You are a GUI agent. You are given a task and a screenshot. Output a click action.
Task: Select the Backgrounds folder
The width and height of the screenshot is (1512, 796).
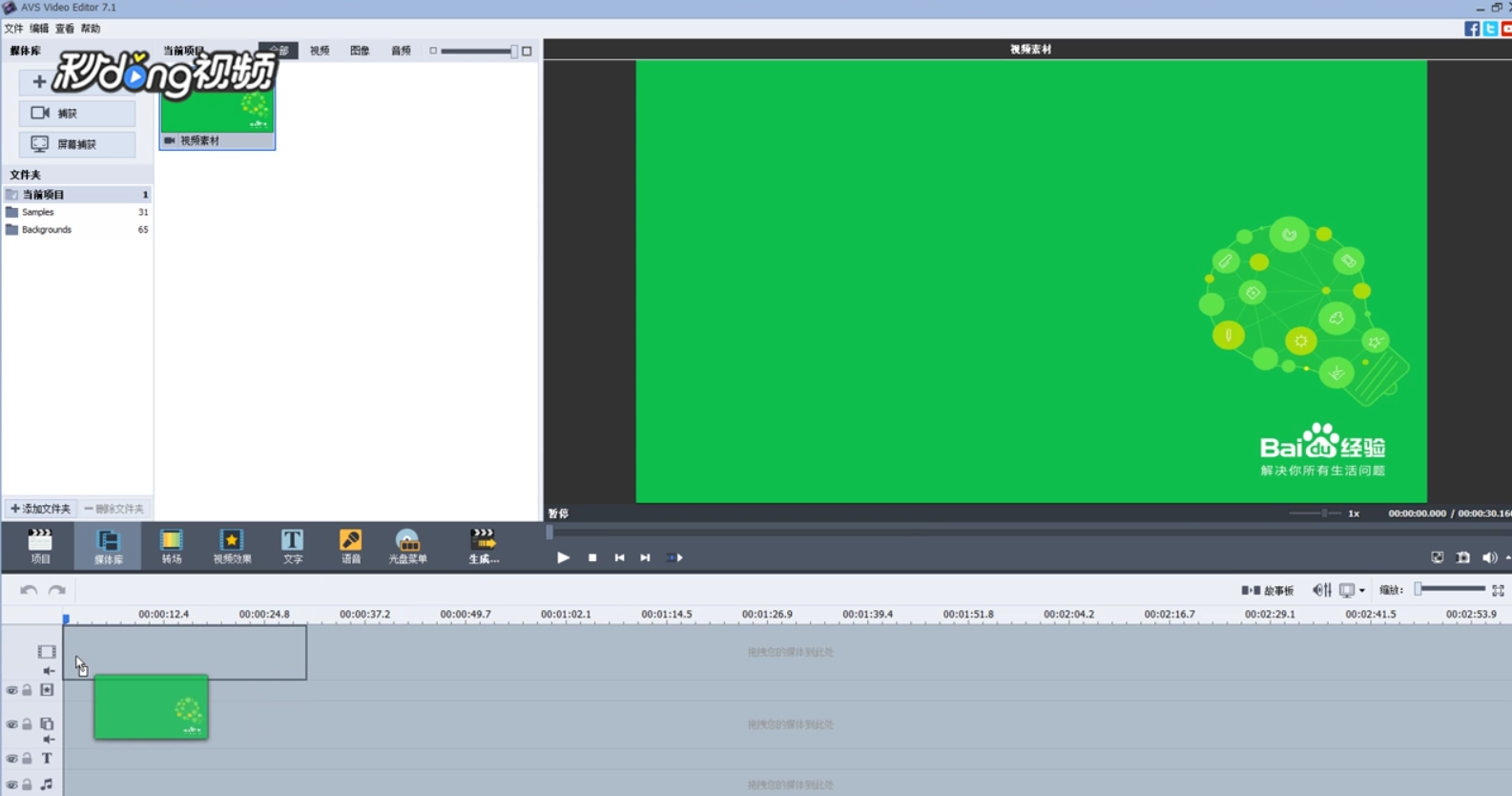77,230
